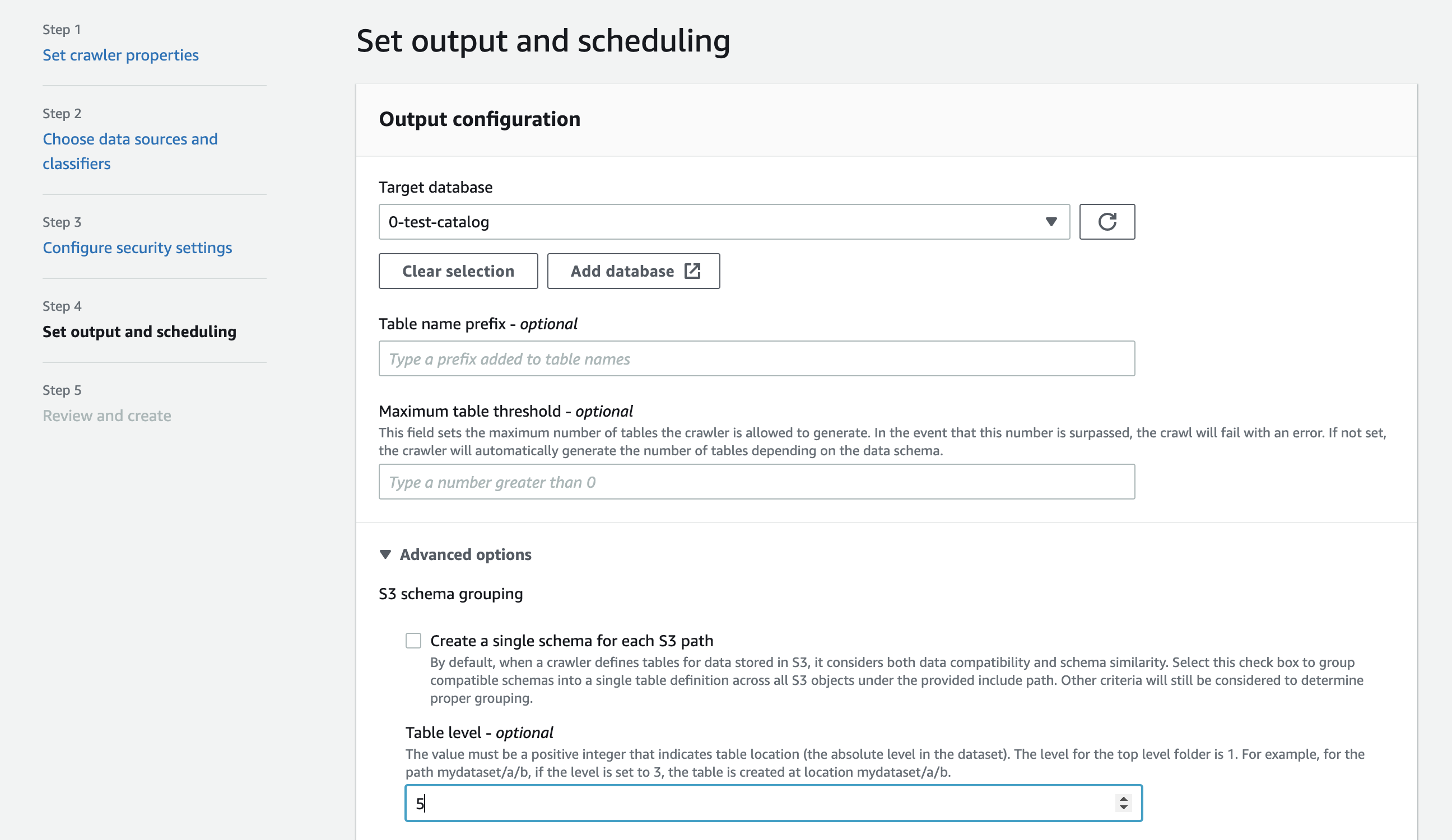Click the Clear selection button
The width and height of the screenshot is (1452, 840).
(458, 270)
